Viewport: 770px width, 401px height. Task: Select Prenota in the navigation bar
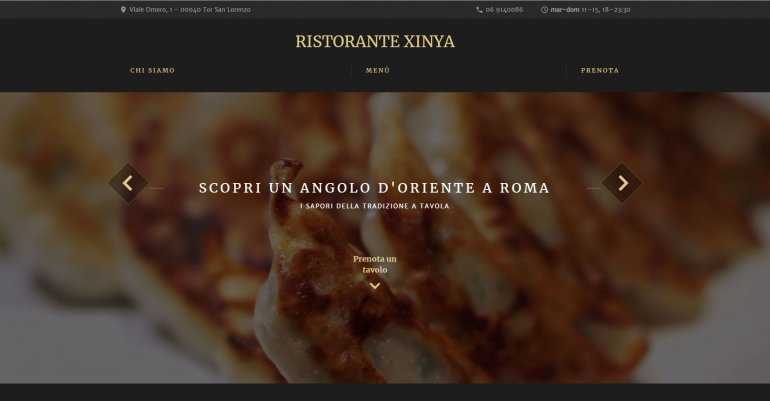pos(600,71)
